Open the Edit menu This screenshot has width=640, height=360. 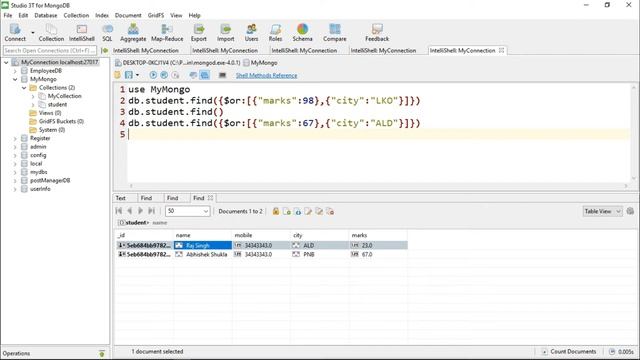pos(23,15)
